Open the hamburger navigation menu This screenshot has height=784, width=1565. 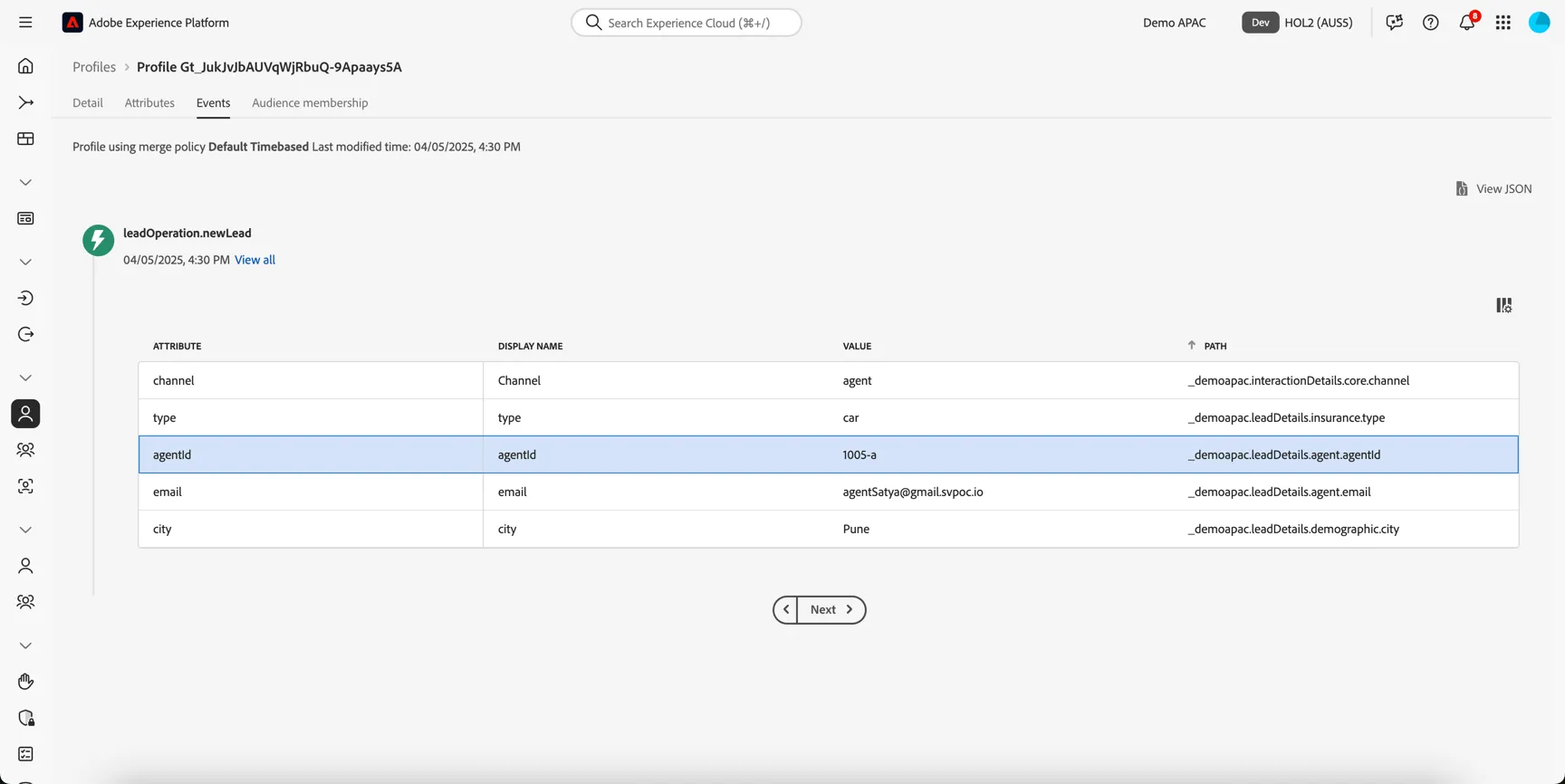(x=25, y=23)
